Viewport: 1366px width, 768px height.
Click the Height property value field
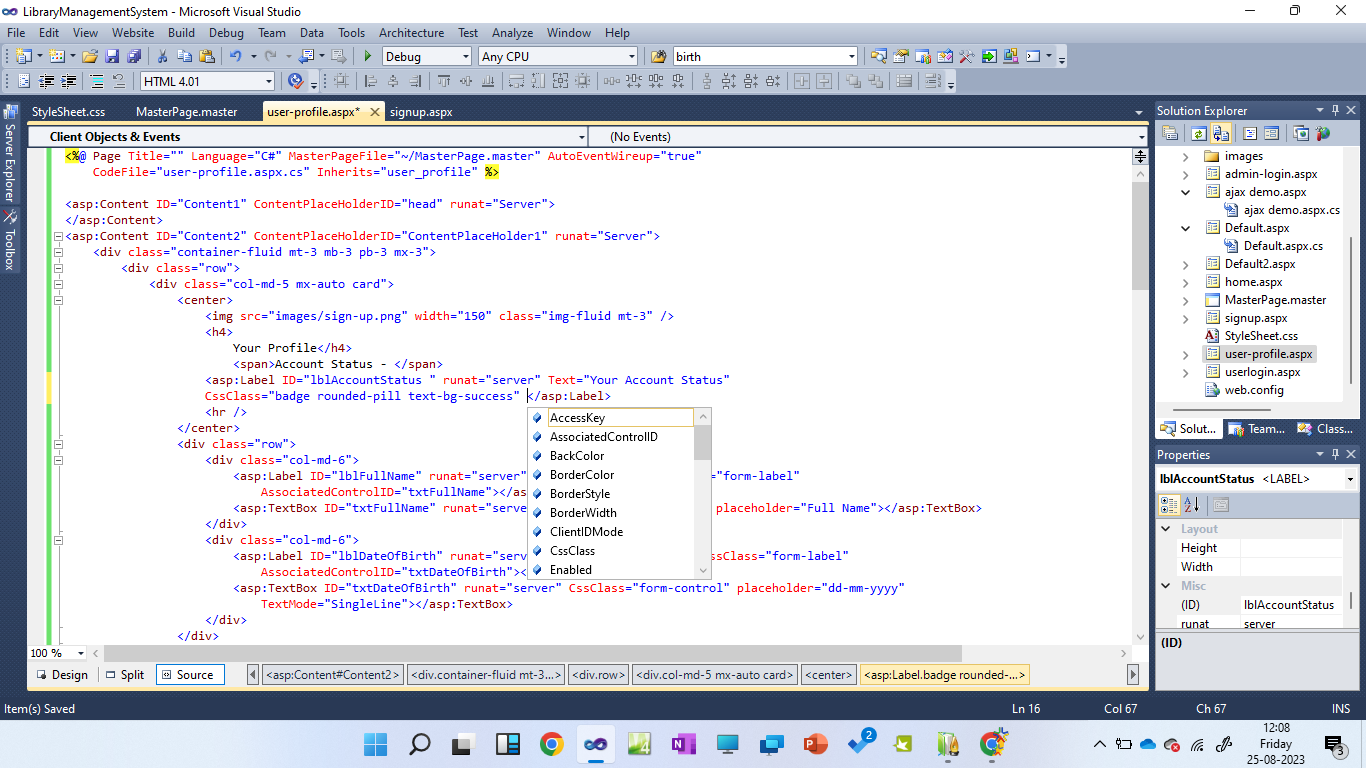click(1290, 548)
